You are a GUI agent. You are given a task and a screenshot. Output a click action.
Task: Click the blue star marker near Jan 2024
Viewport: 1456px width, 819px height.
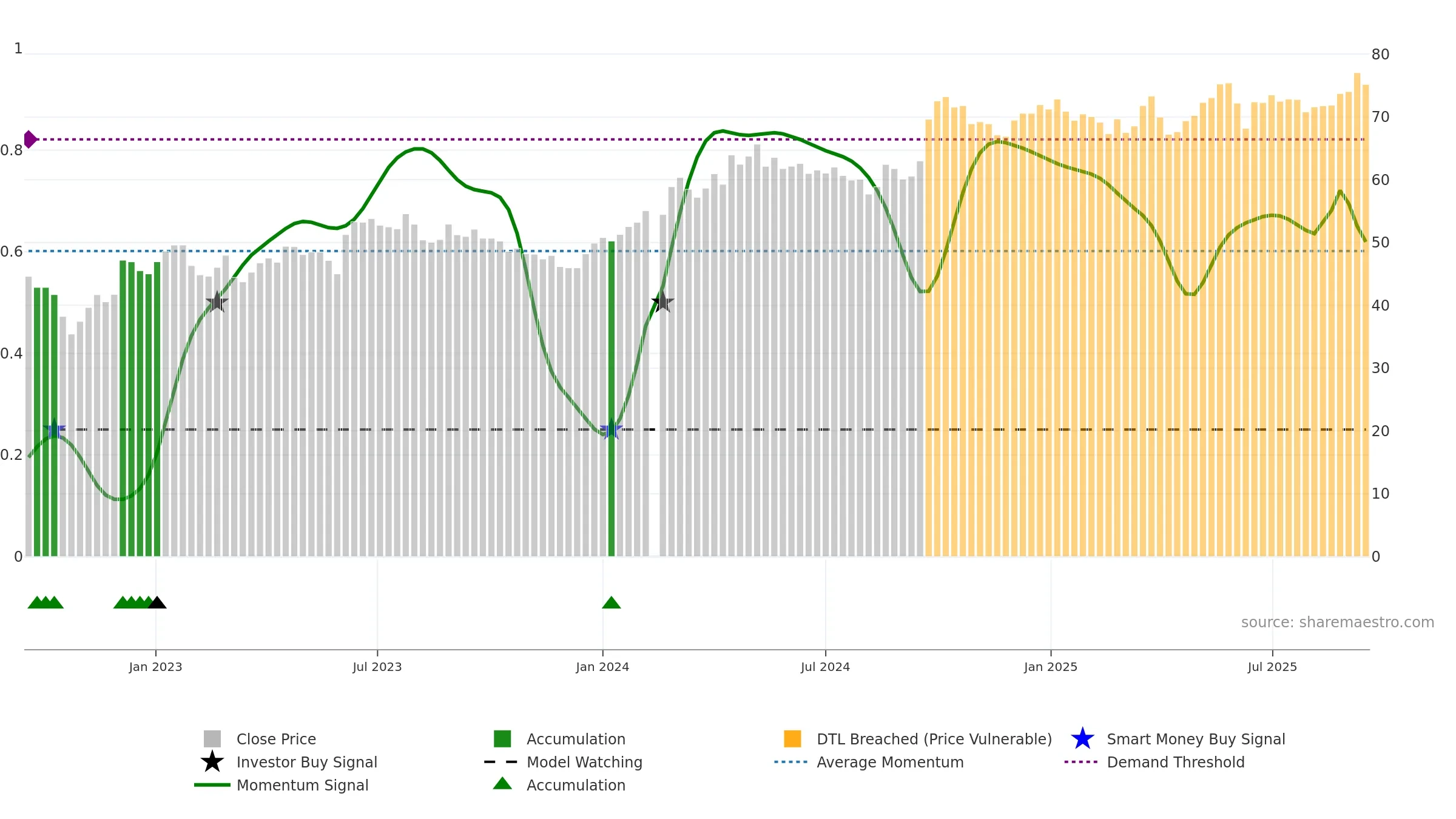612,430
